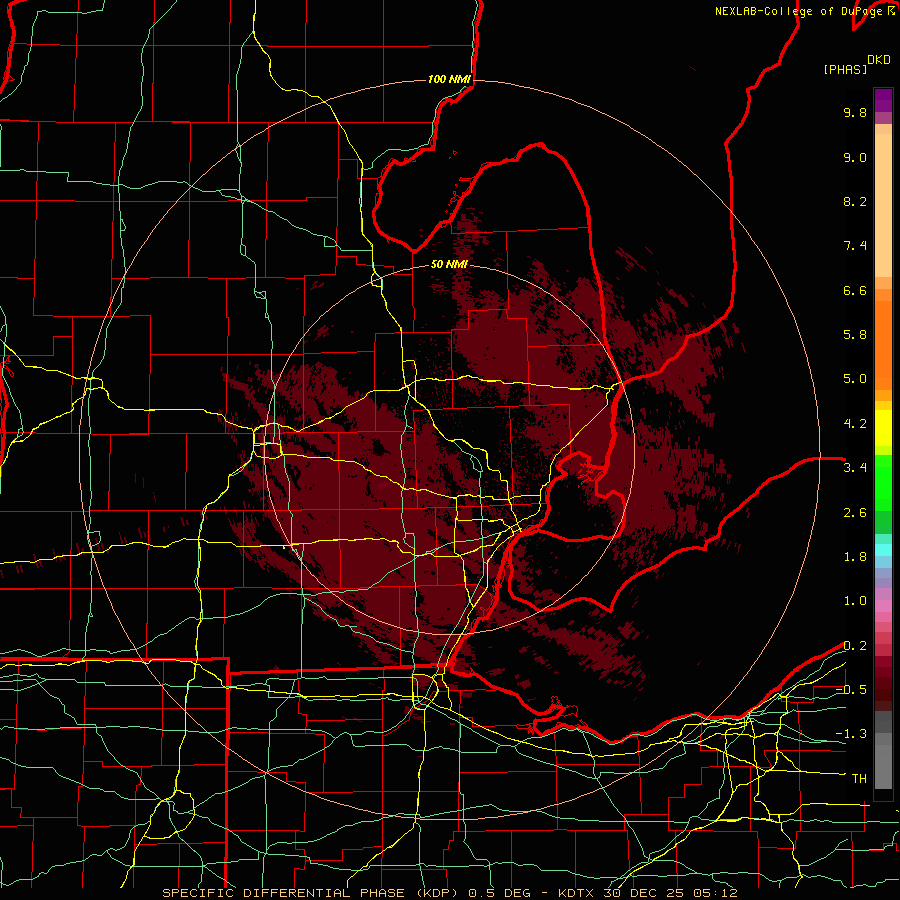
Task: Click the pink segment of the color bar
Action: (883, 606)
